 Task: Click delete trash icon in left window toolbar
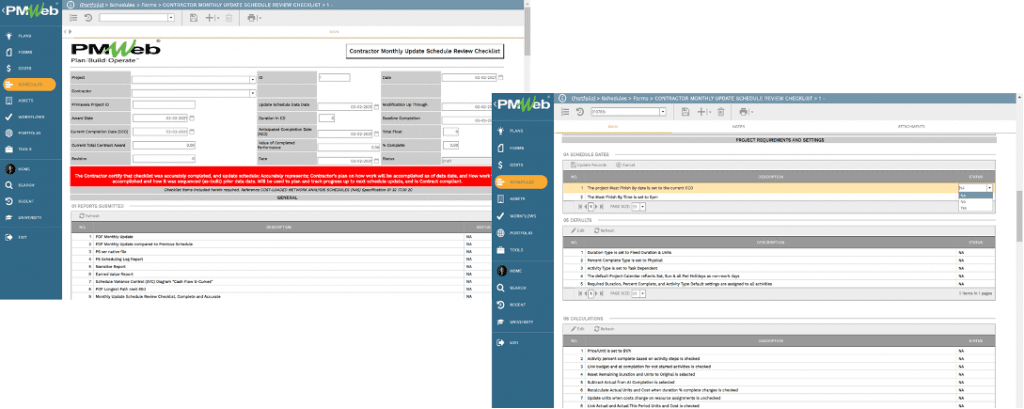click(x=229, y=18)
